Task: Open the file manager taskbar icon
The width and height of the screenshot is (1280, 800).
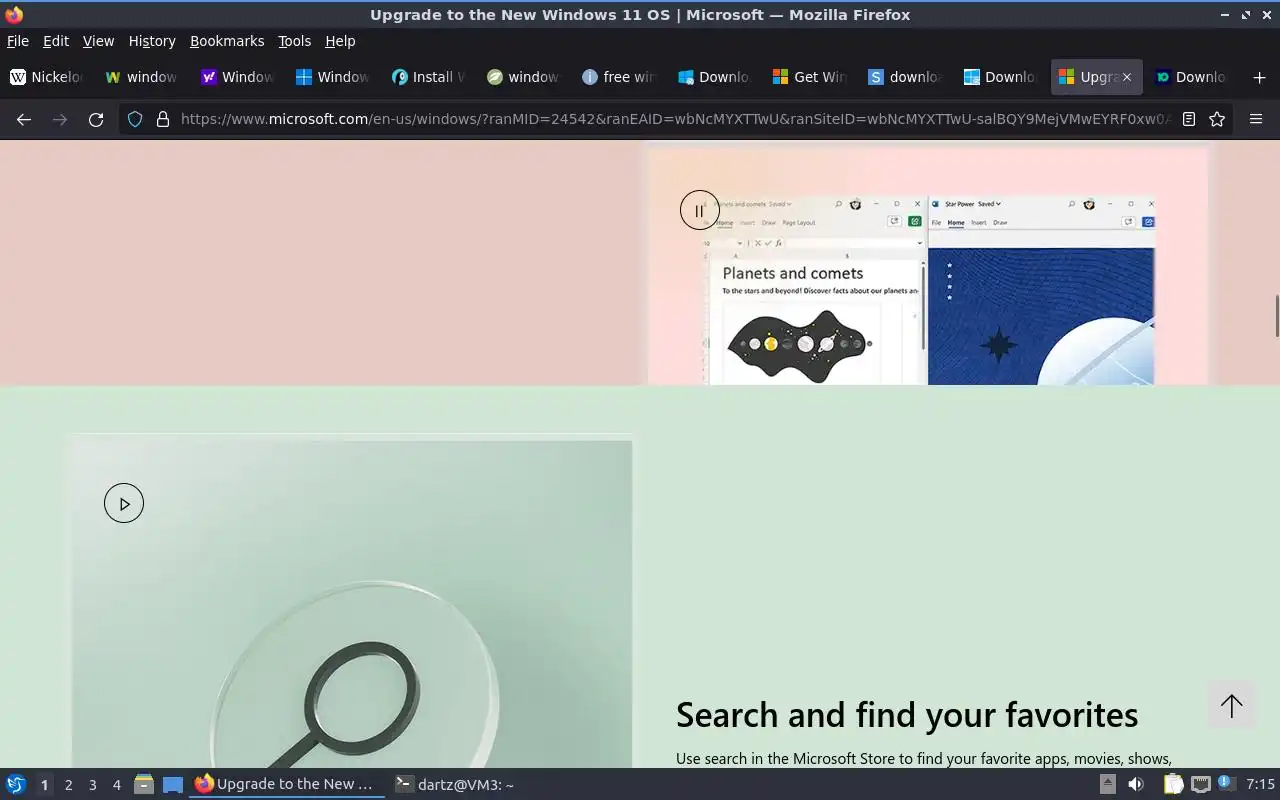Action: (144, 784)
